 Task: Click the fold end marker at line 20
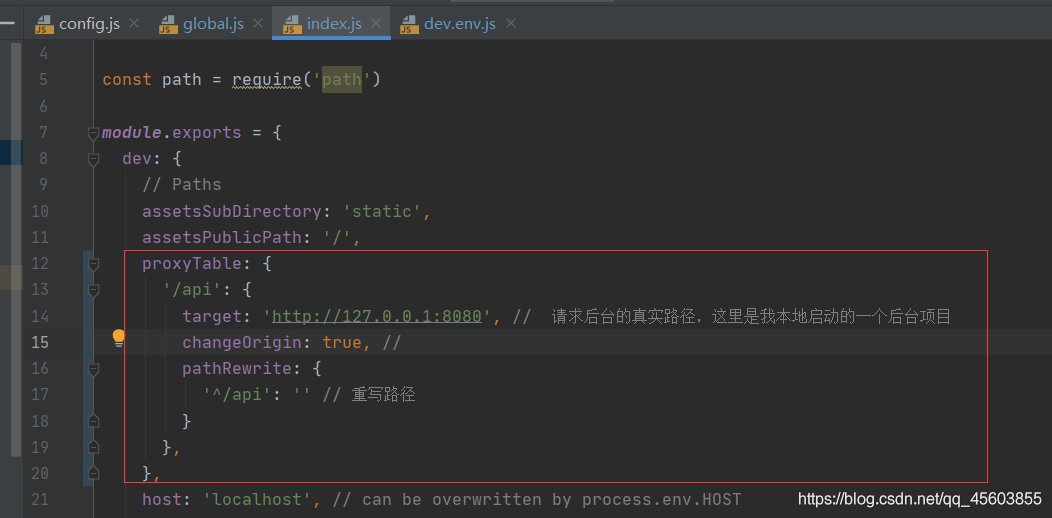click(x=94, y=473)
